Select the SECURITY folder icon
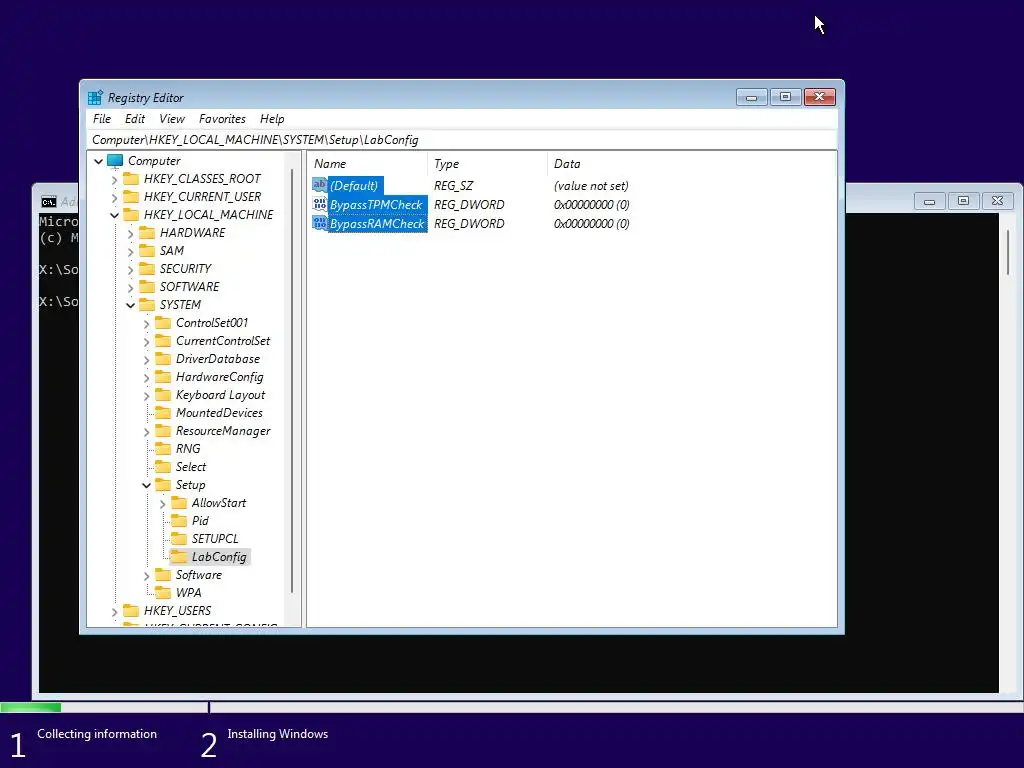Screen dimensions: 1024x768 click(147, 268)
